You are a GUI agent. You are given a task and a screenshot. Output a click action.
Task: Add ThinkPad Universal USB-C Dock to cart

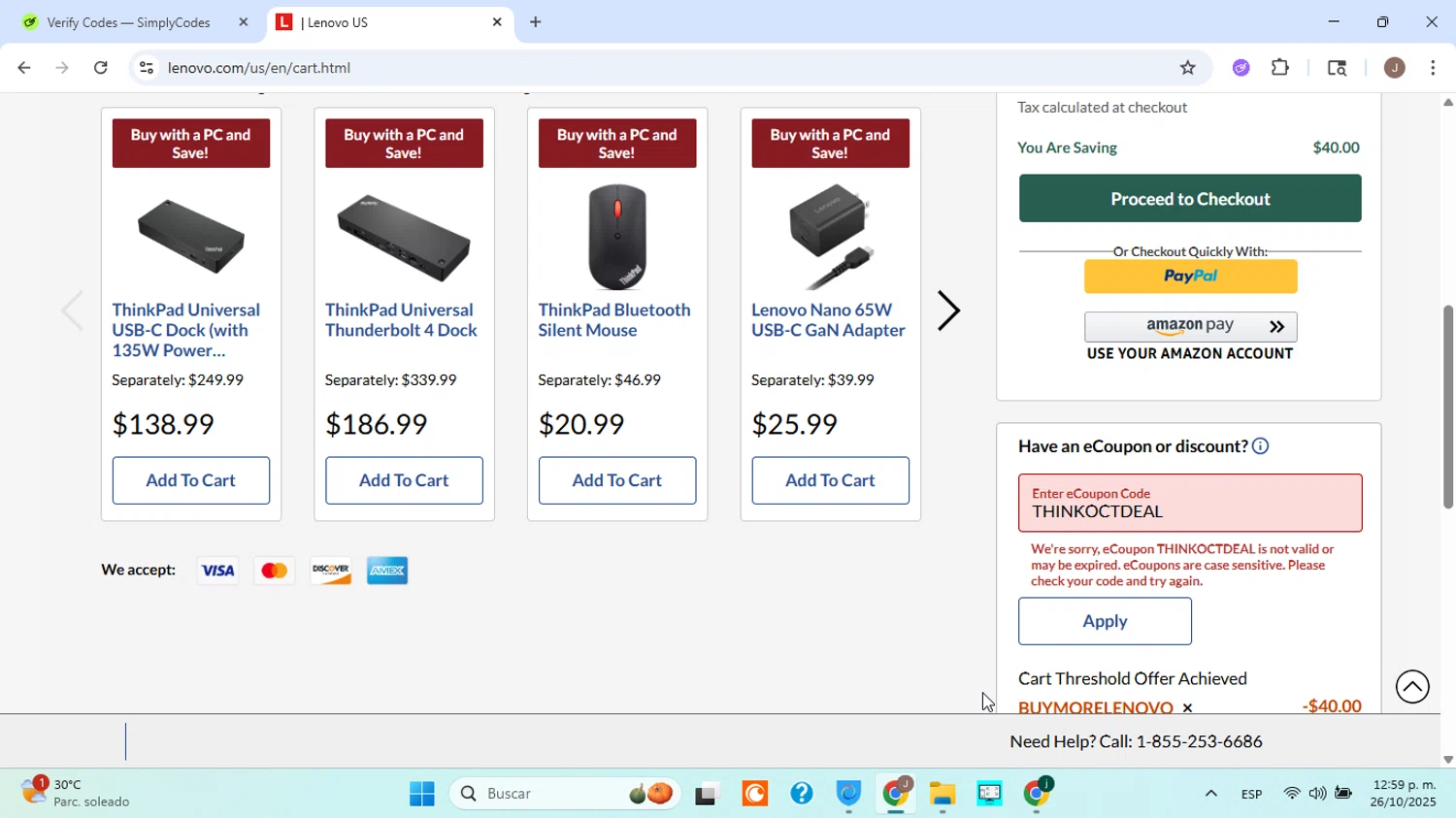click(191, 480)
